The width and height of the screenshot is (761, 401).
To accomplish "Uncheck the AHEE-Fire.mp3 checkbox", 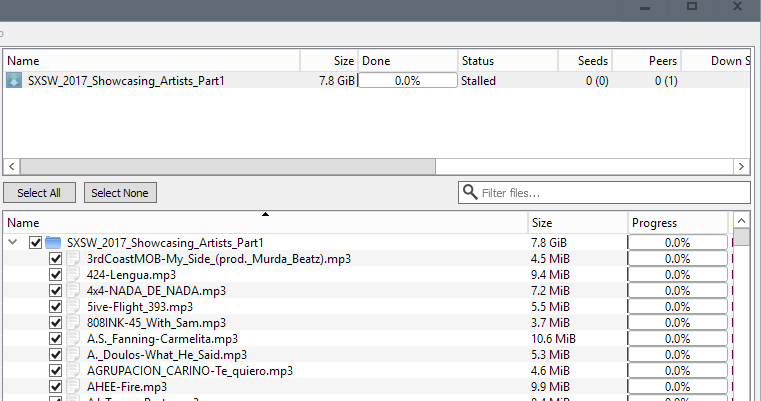I will 55,387.
